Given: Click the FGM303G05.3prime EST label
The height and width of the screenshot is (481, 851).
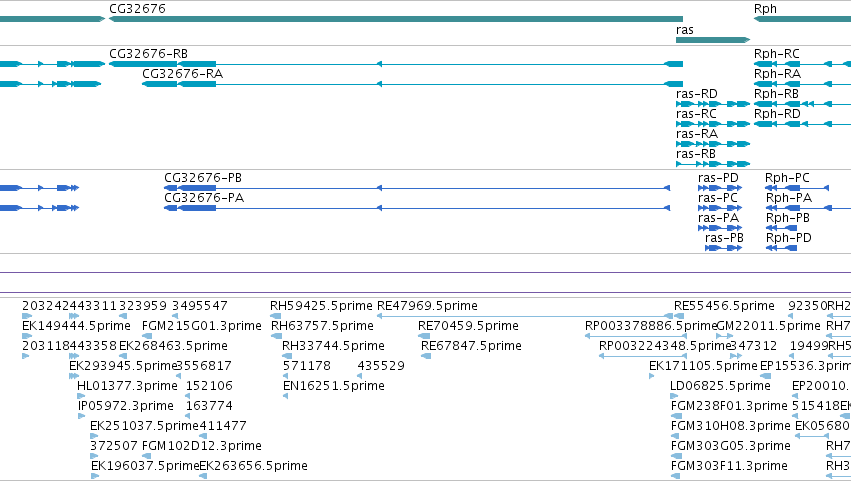Looking at the screenshot, I should (x=731, y=447).
